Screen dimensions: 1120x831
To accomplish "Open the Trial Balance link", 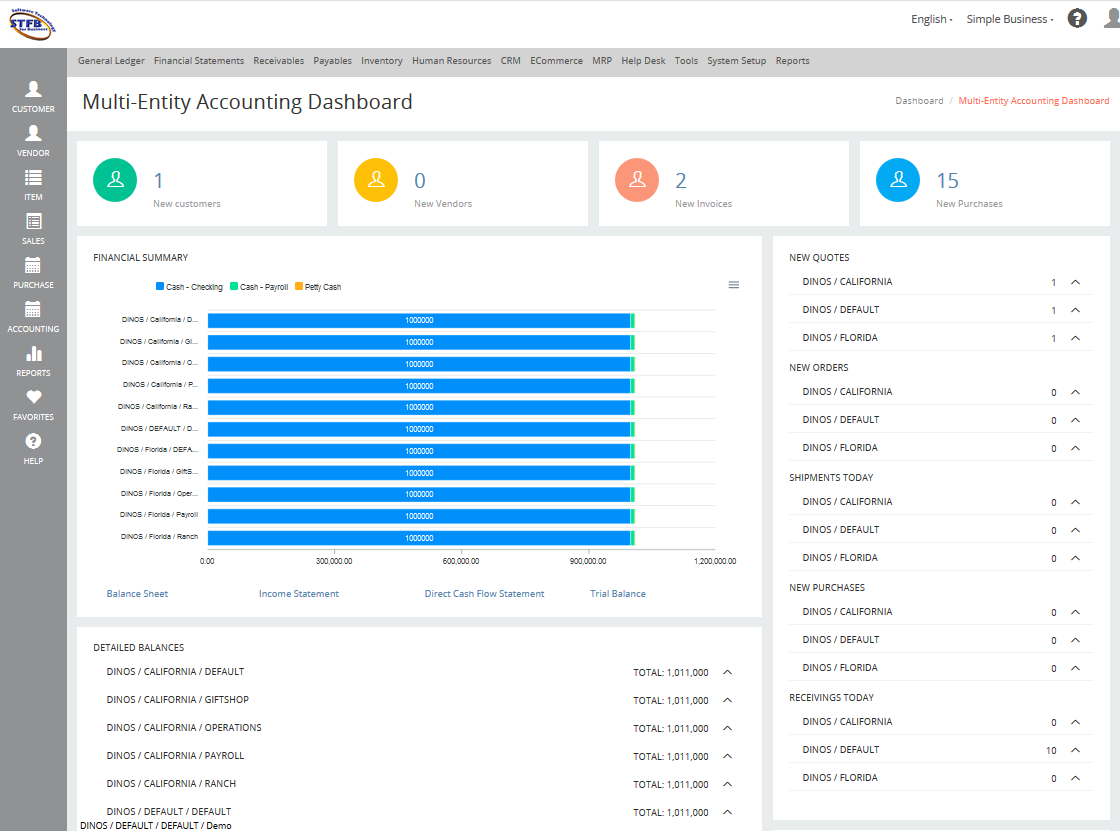I will (618, 594).
